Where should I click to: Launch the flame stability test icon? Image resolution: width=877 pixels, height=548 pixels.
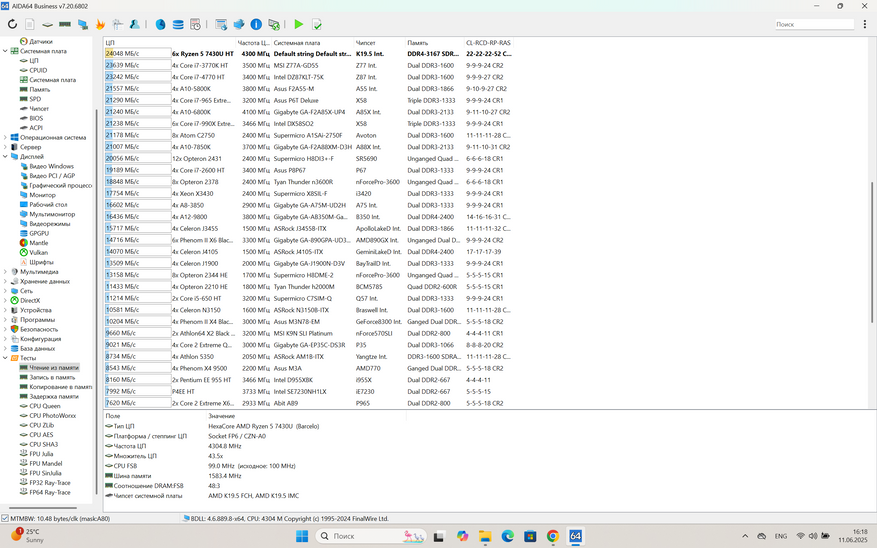[100, 24]
